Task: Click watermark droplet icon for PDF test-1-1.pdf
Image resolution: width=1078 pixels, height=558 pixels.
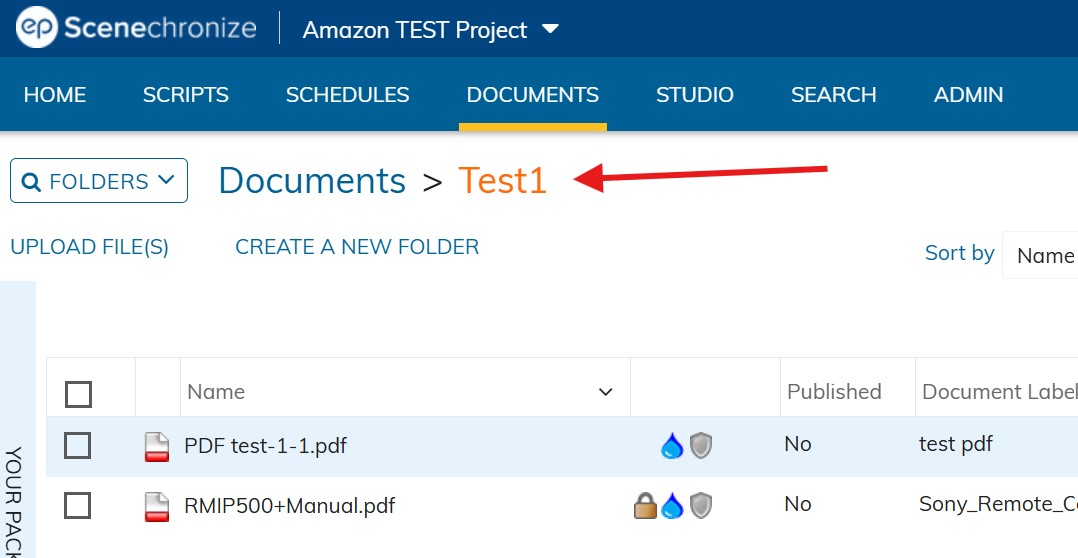Action: click(672, 446)
